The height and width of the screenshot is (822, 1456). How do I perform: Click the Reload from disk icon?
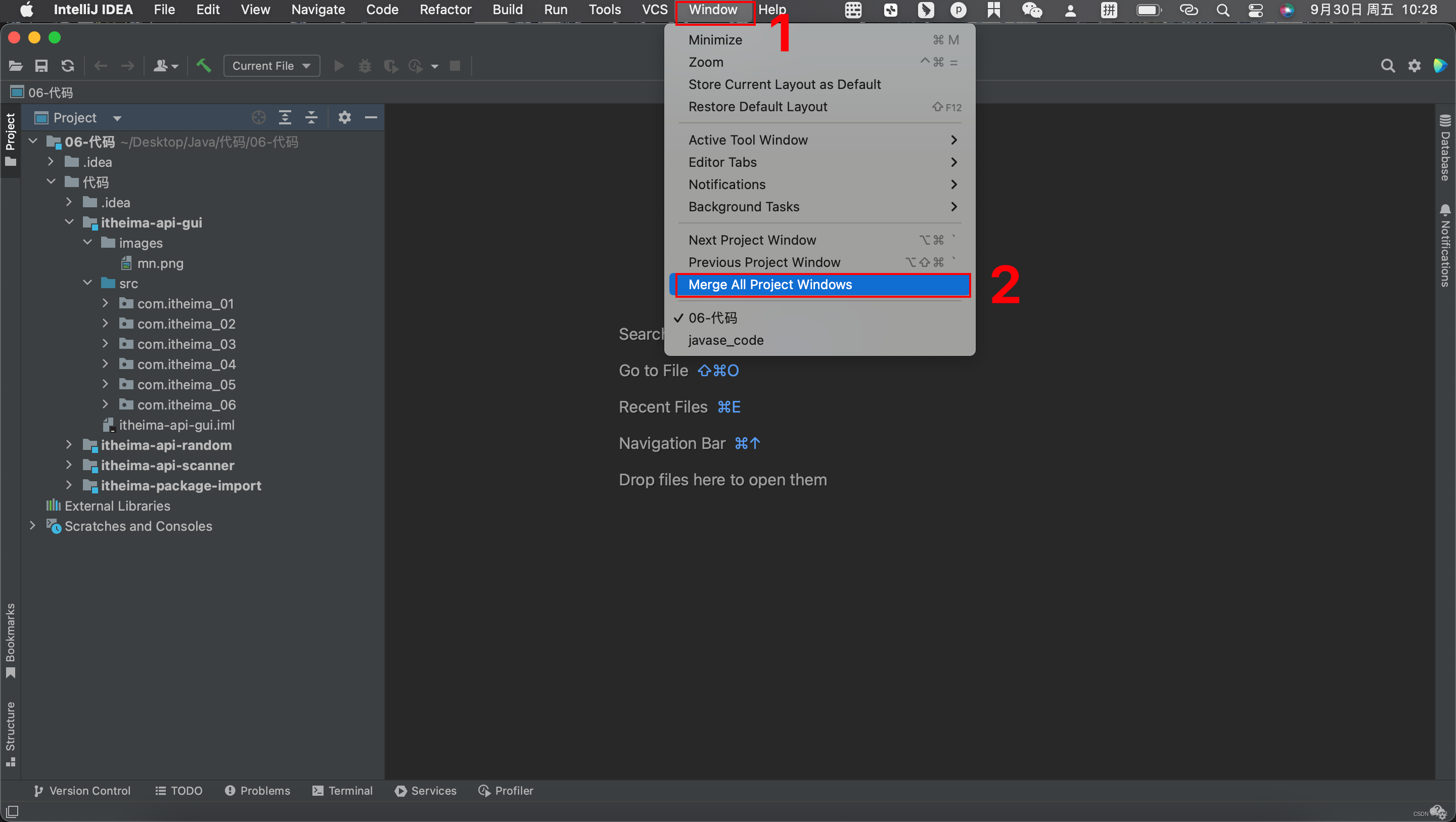point(68,66)
